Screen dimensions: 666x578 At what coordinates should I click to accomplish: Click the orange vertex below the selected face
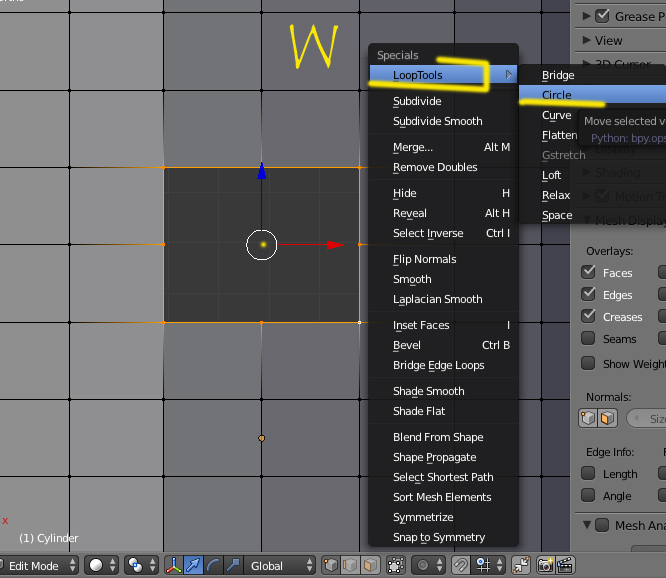point(262,438)
